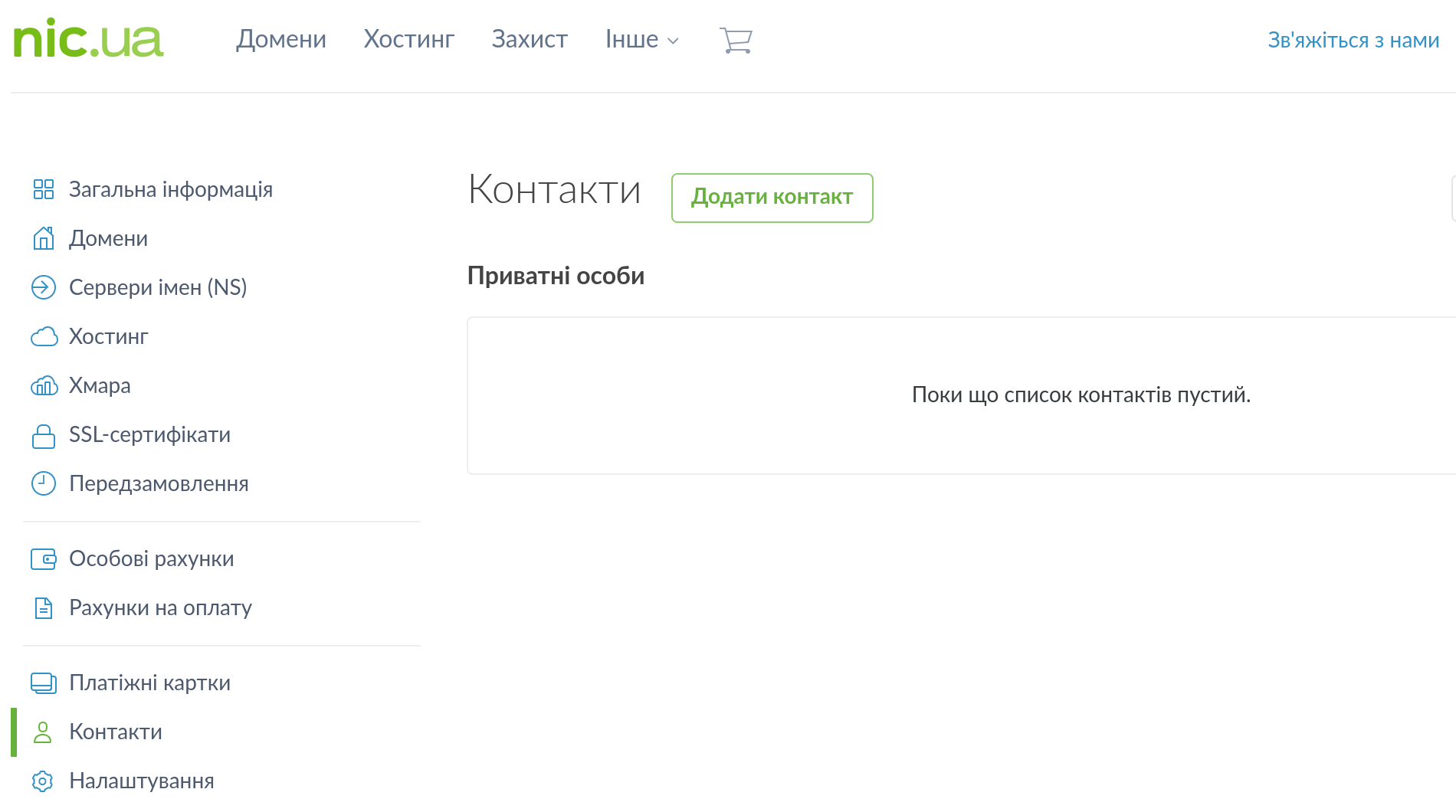
Task: Go to Захист in the top menu
Action: pyautogui.click(x=530, y=39)
